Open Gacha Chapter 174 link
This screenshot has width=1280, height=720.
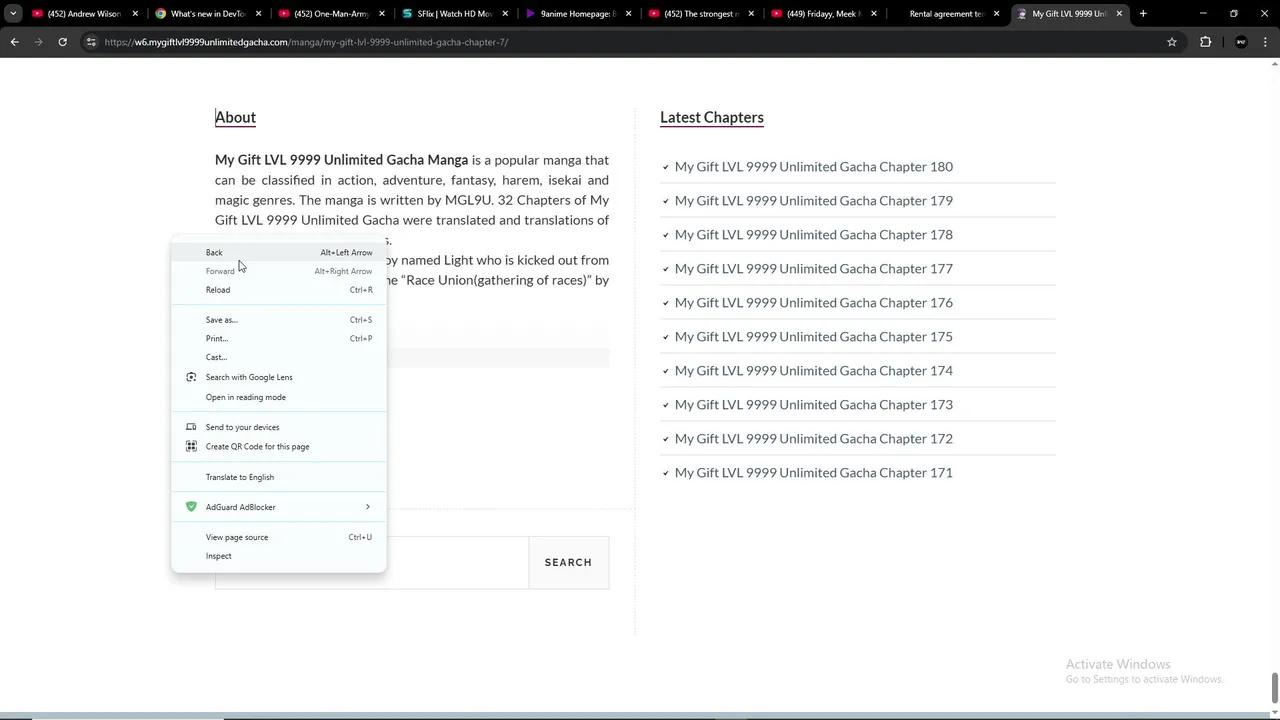click(814, 371)
